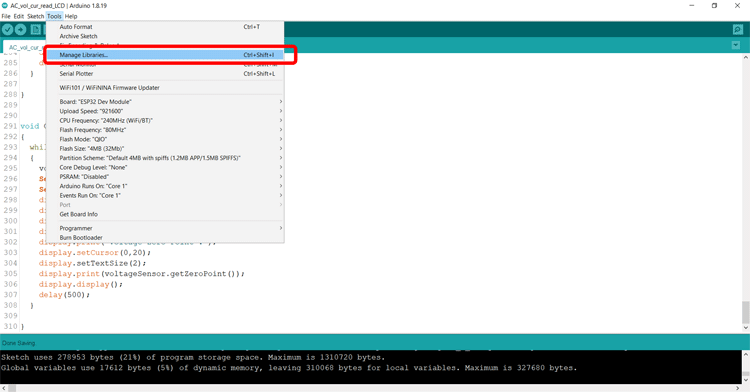This screenshot has width=750, height=392.
Task: Select Burn Bootloader menu entry
Action: pos(165,238)
